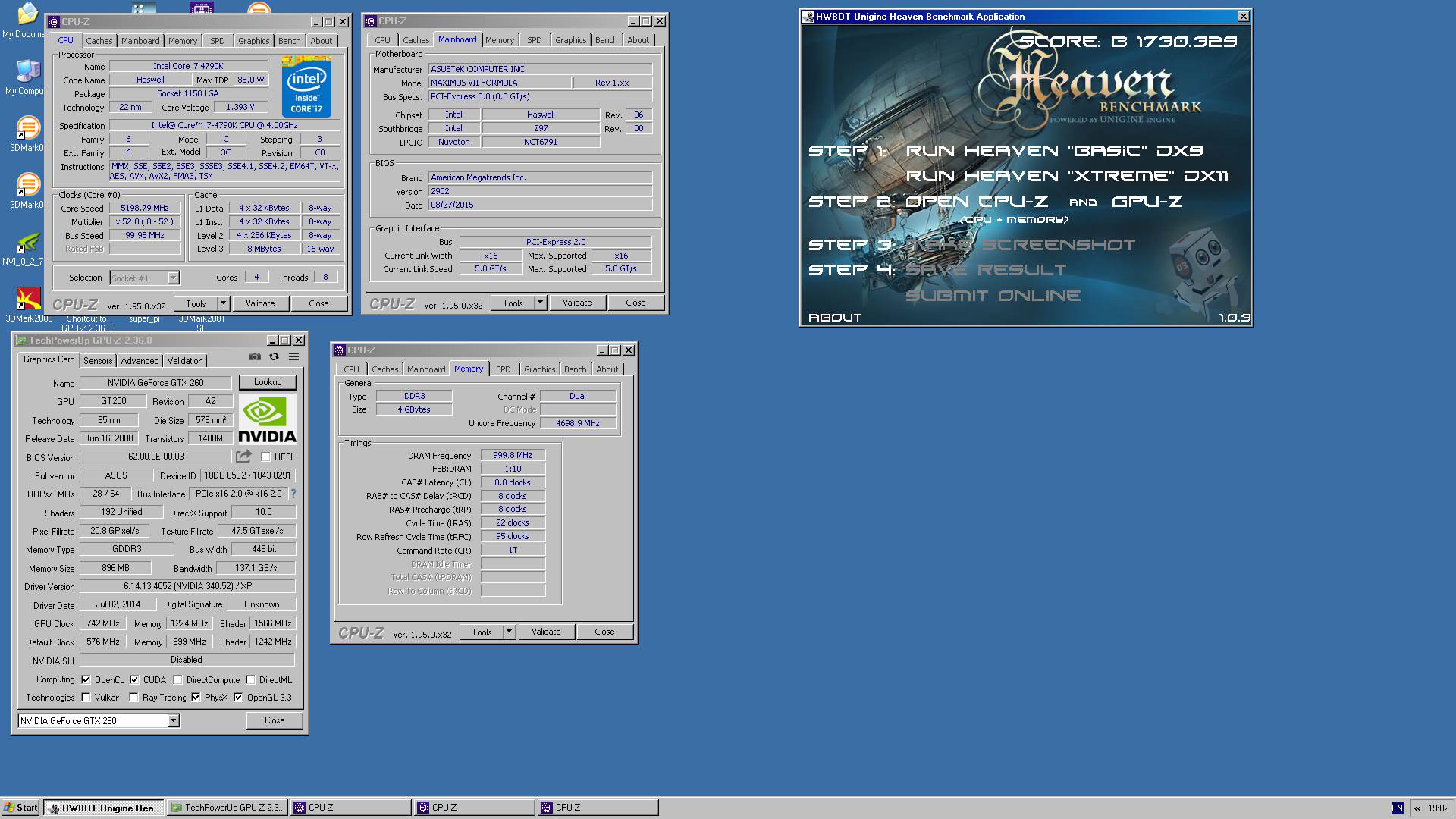Image resolution: width=1456 pixels, height=819 pixels.
Task: Click Tools button in Mainboard CPU-Z window
Action: [513, 303]
